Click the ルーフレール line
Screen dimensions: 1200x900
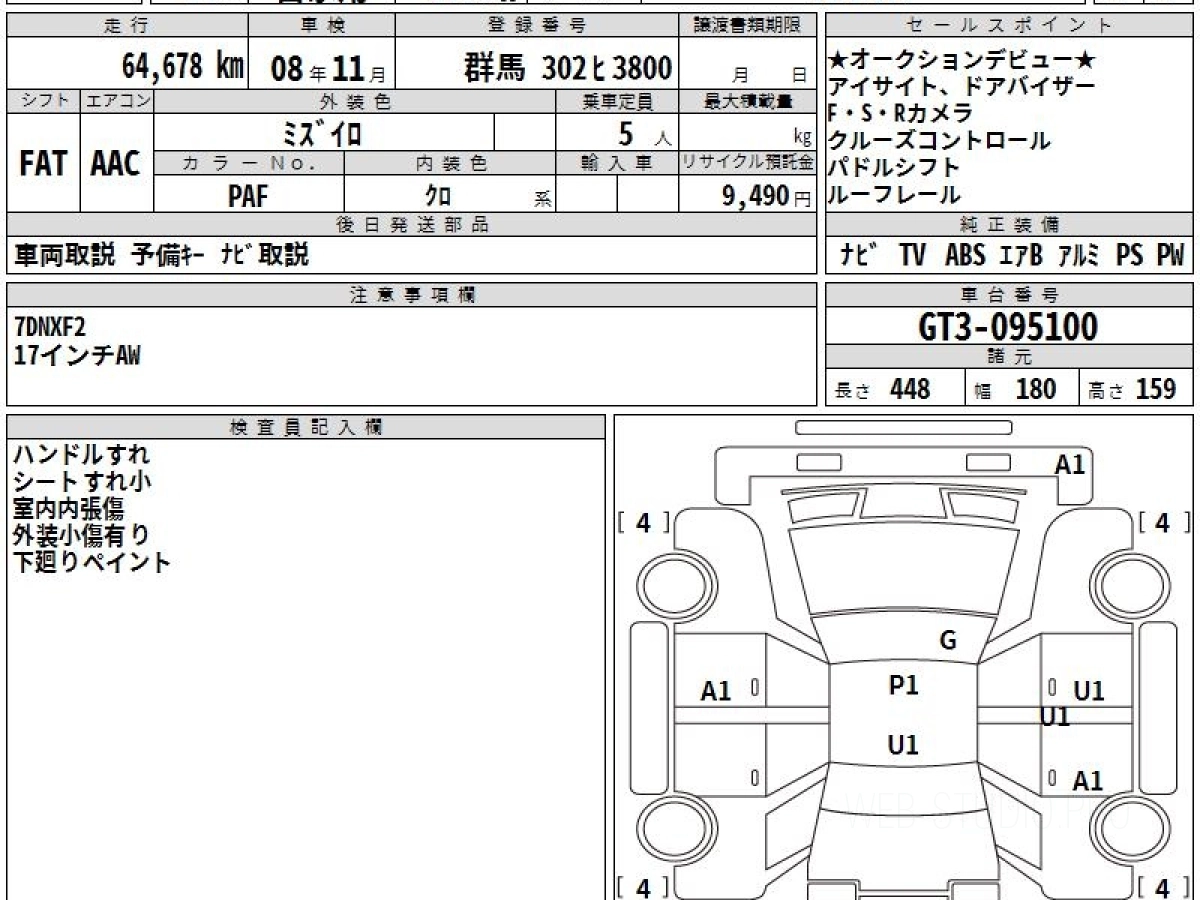(x=894, y=194)
